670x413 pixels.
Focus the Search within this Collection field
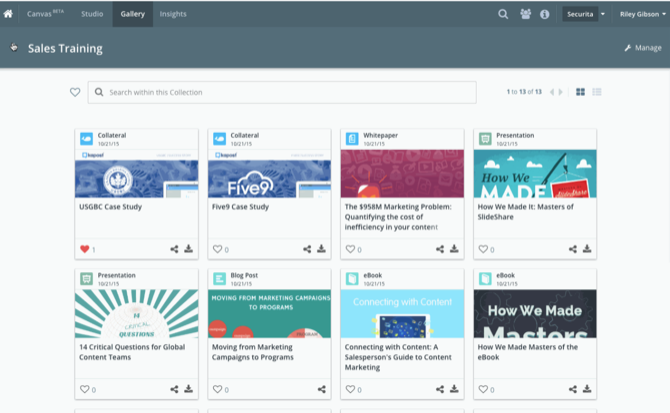coord(290,92)
